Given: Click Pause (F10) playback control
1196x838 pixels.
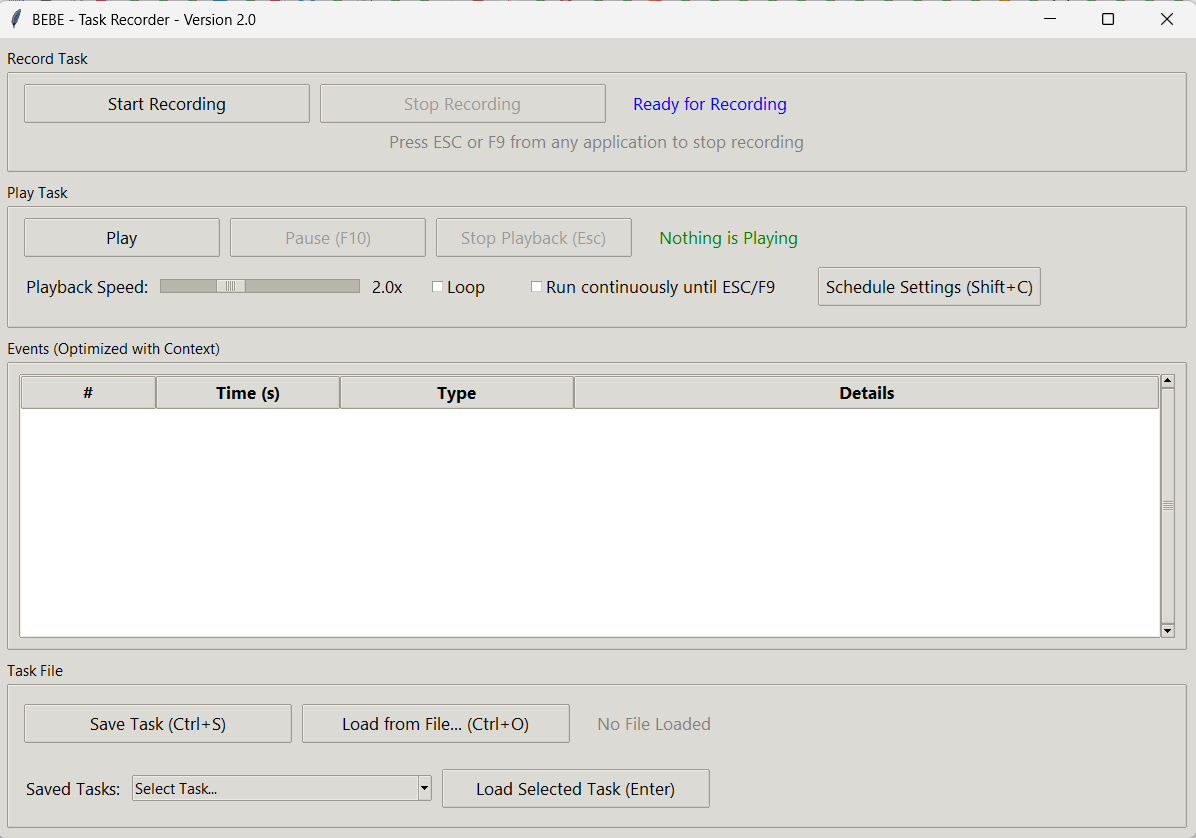Looking at the screenshot, I should [327, 237].
